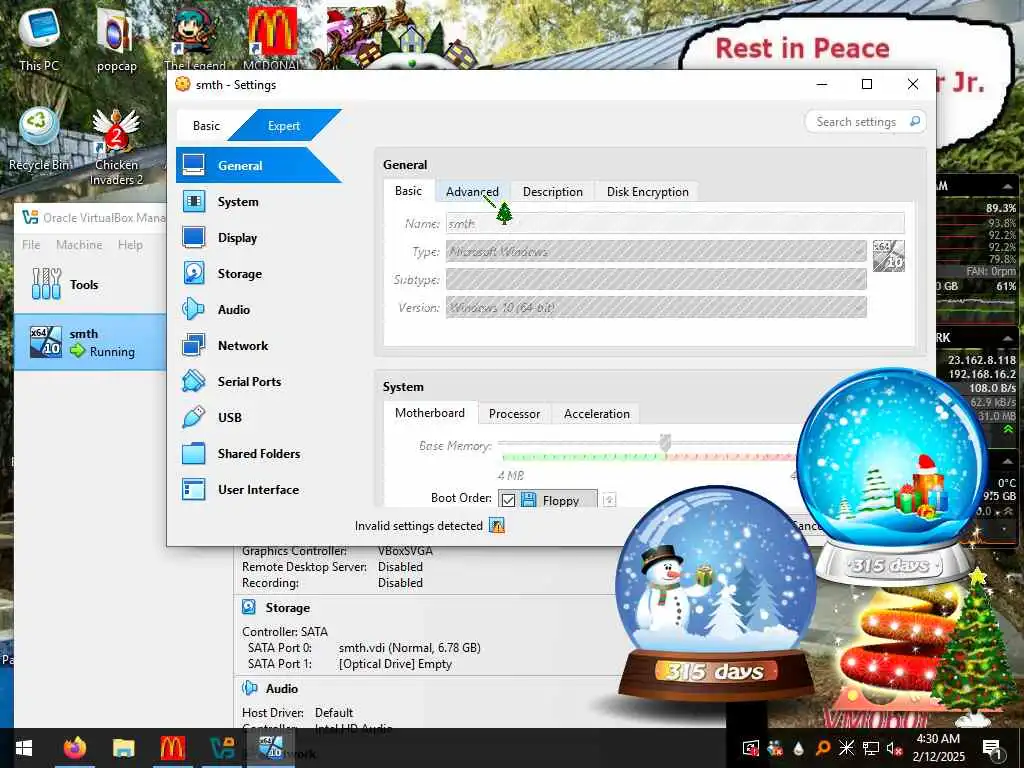The height and width of the screenshot is (768, 1024).
Task: Click the Invalid settings detected warning icon
Action: click(497, 526)
